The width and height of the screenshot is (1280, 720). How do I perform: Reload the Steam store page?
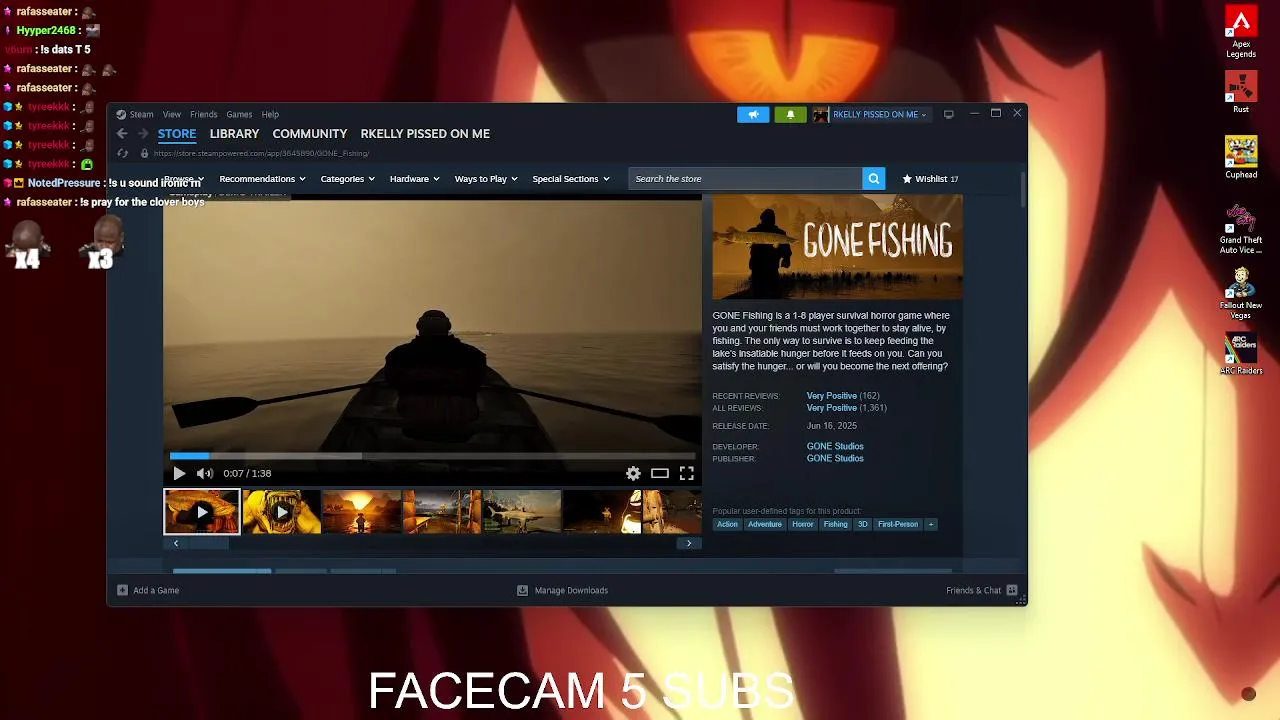tap(122, 153)
